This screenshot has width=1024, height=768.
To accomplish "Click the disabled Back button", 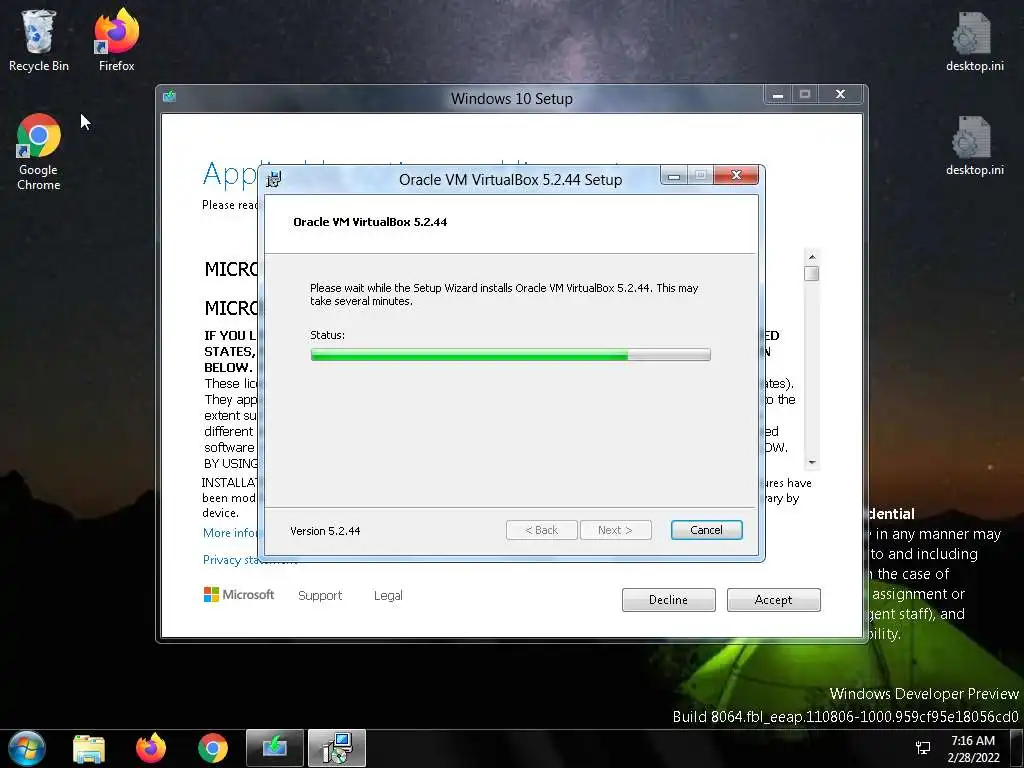I will pyautogui.click(x=541, y=530).
